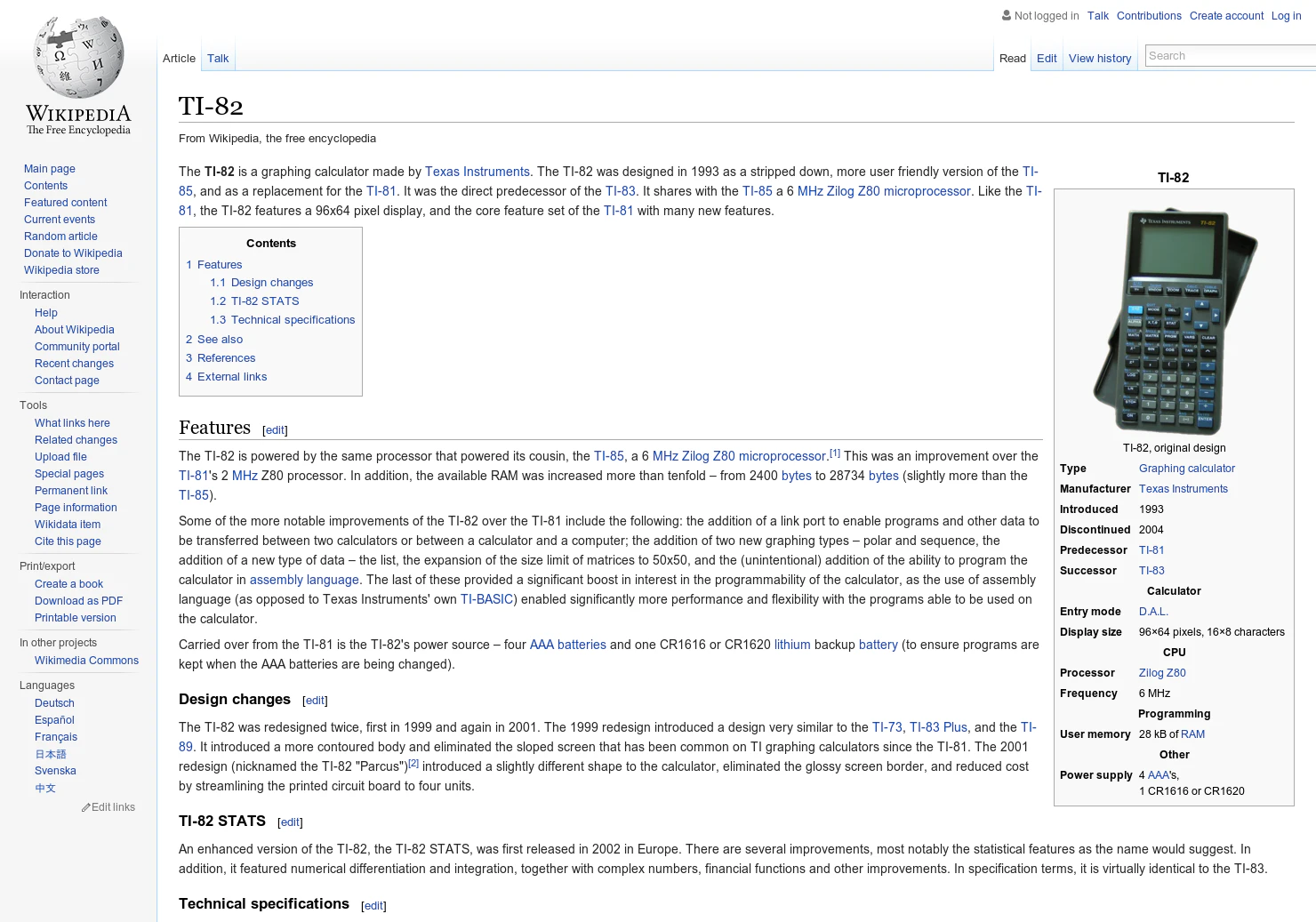Screen dimensions: 1316x922
Task: Open Help in sidebar
Action: [46, 313]
